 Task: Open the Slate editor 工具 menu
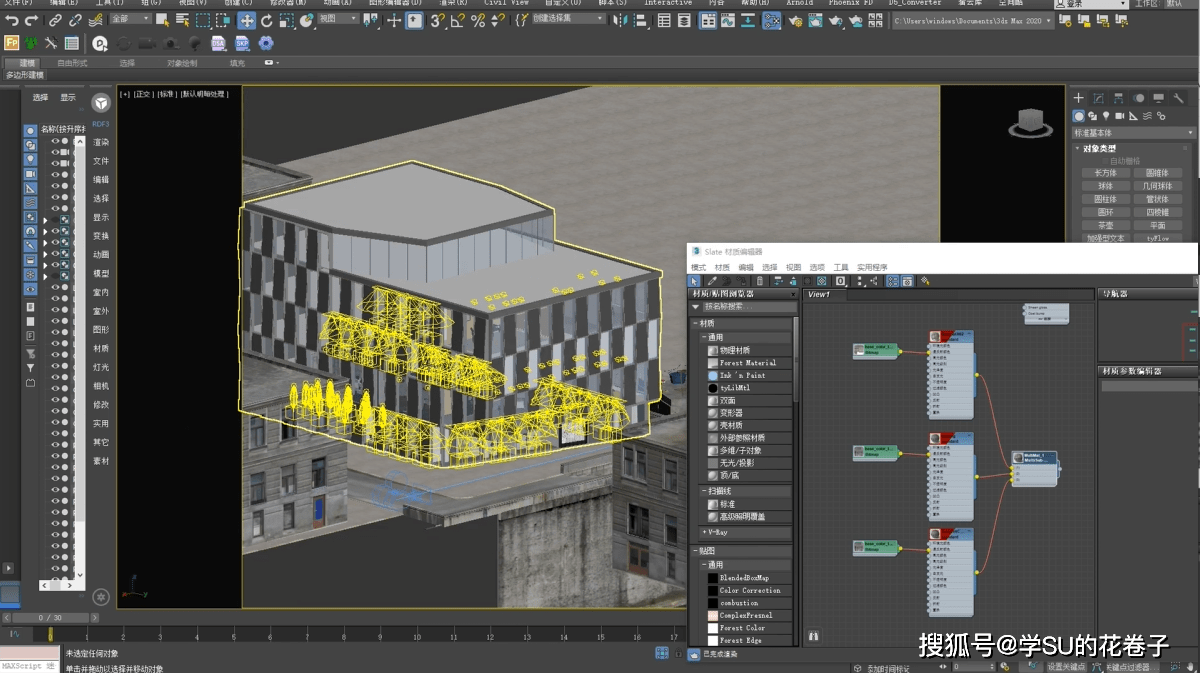point(841,267)
